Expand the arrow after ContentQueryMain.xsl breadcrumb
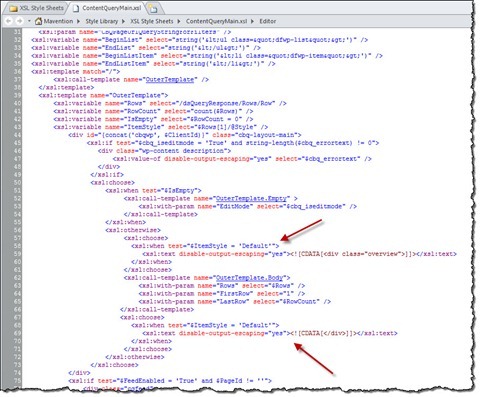This screenshot has width=480, height=397. click(252, 21)
